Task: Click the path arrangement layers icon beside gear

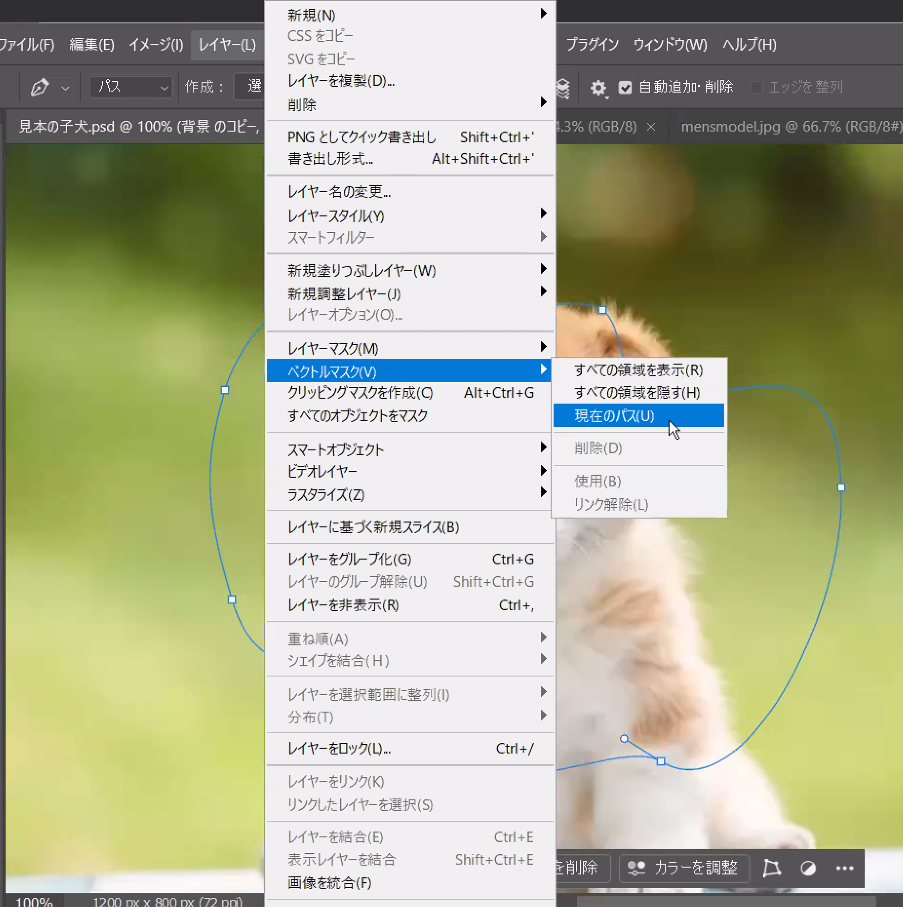Action: (x=564, y=88)
